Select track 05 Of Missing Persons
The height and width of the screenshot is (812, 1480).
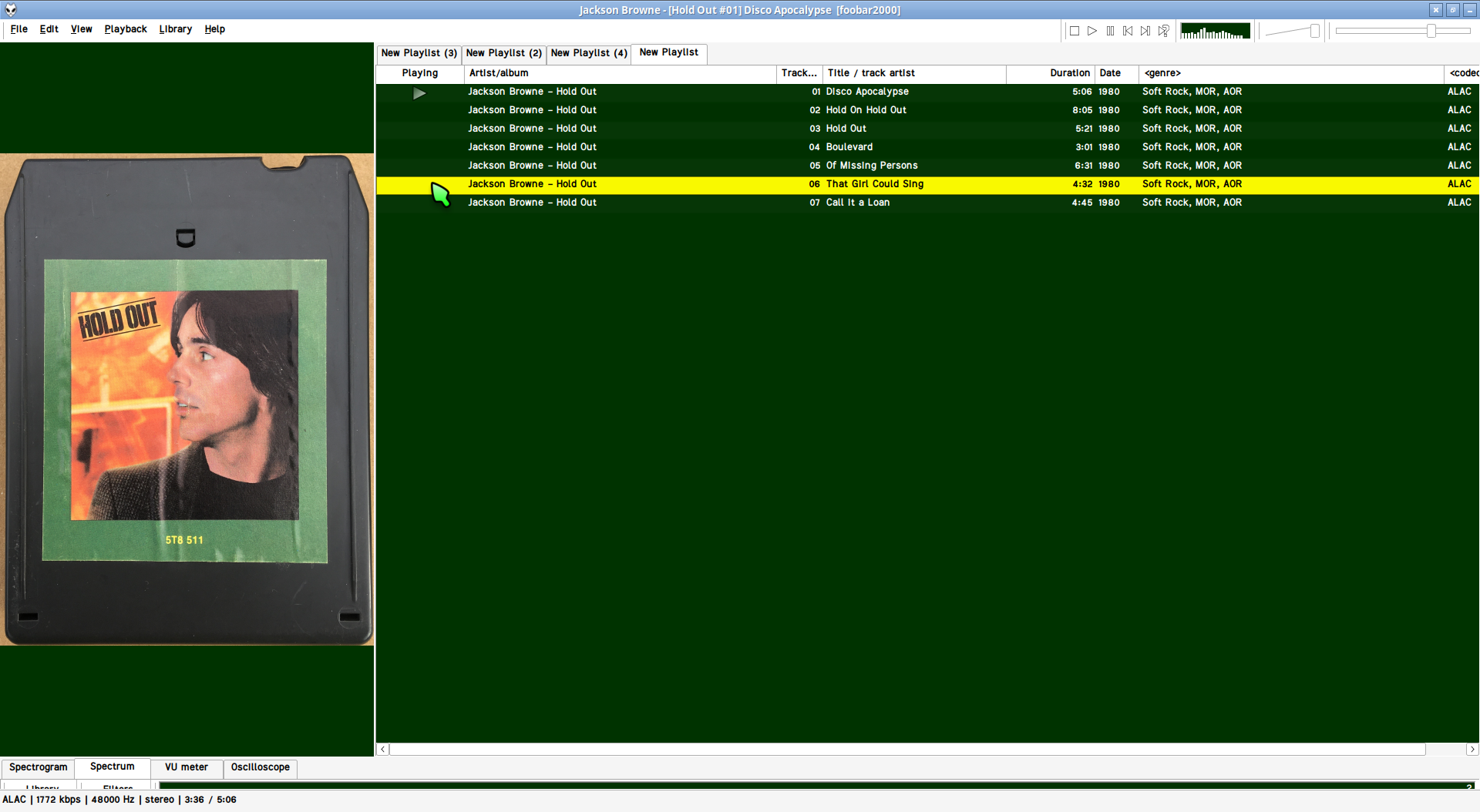coord(927,166)
